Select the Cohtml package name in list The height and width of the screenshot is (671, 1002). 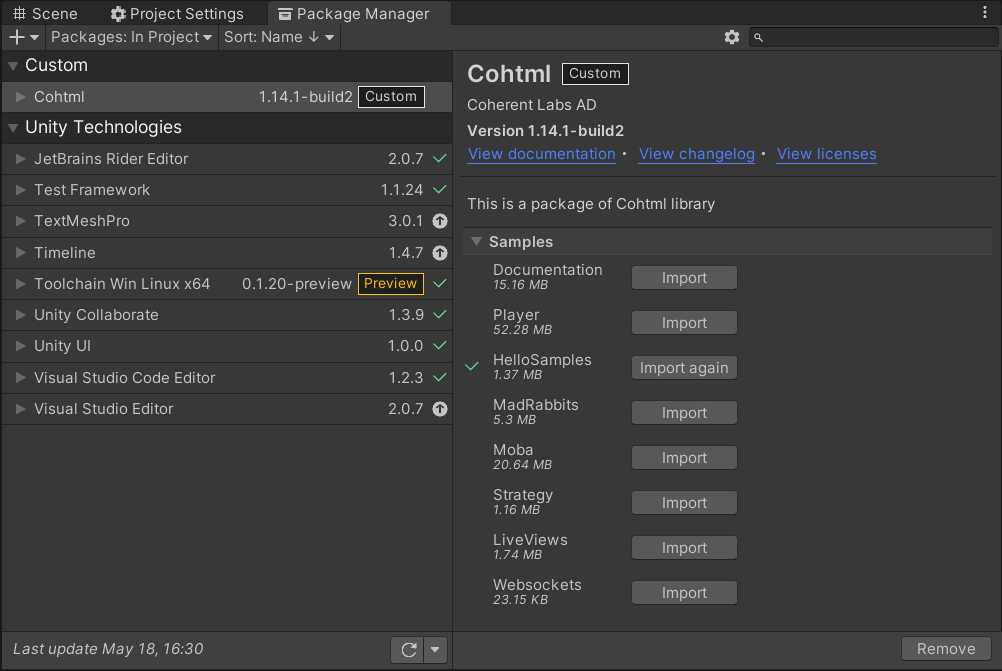(x=59, y=96)
